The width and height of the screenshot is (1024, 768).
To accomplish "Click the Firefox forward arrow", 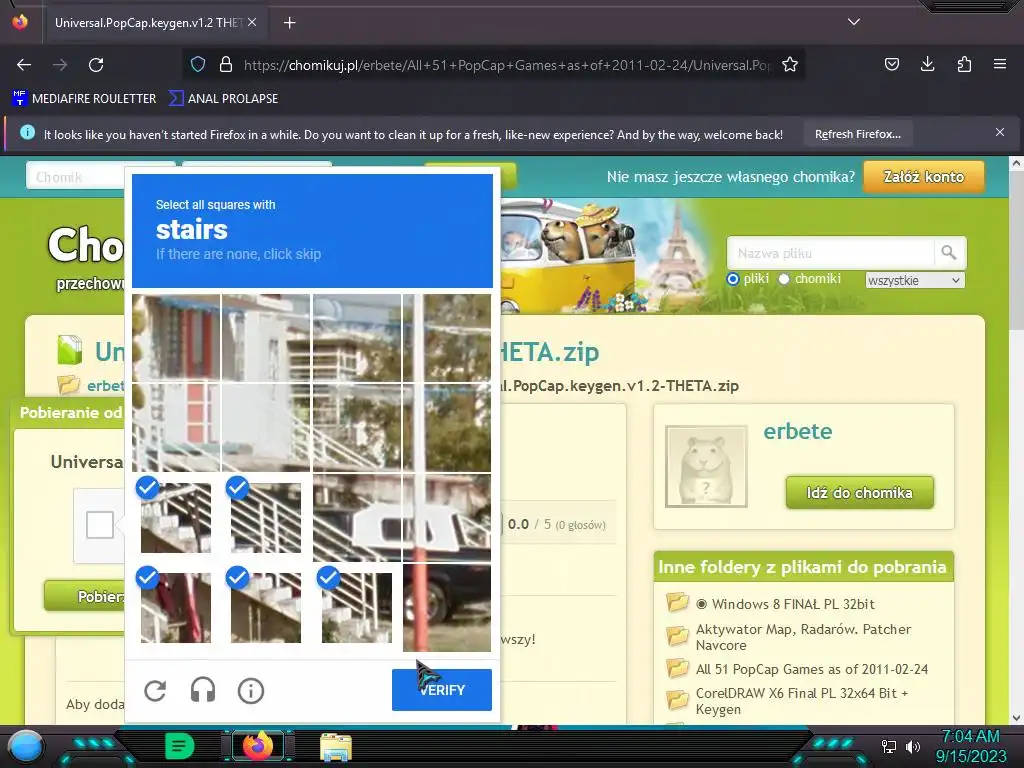I will [60, 65].
